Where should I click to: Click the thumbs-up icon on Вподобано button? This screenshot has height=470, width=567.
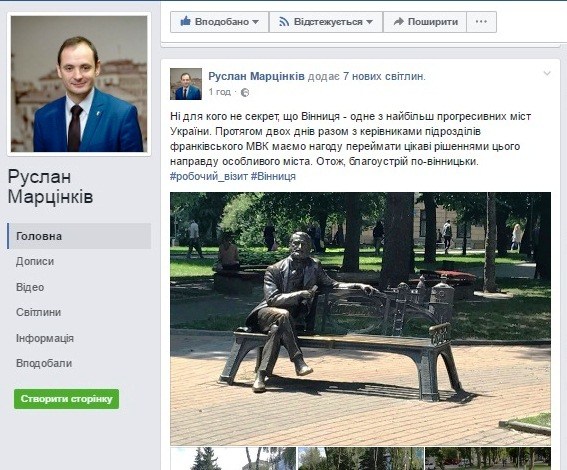coord(185,21)
